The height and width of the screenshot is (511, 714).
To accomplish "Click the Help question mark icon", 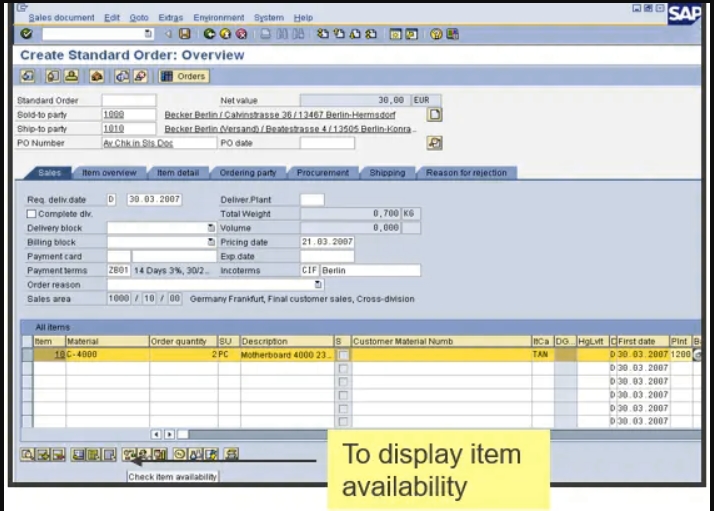I will click(x=437, y=34).
